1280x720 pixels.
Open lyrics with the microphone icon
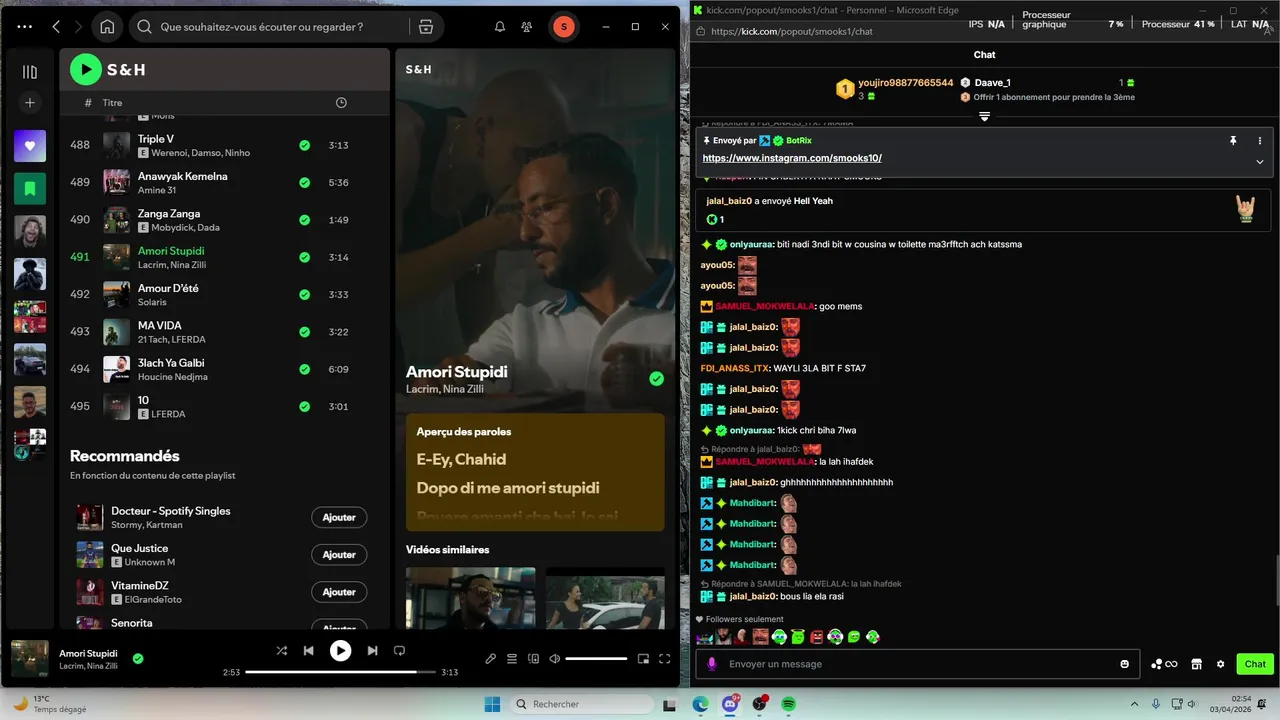(490, 658)
